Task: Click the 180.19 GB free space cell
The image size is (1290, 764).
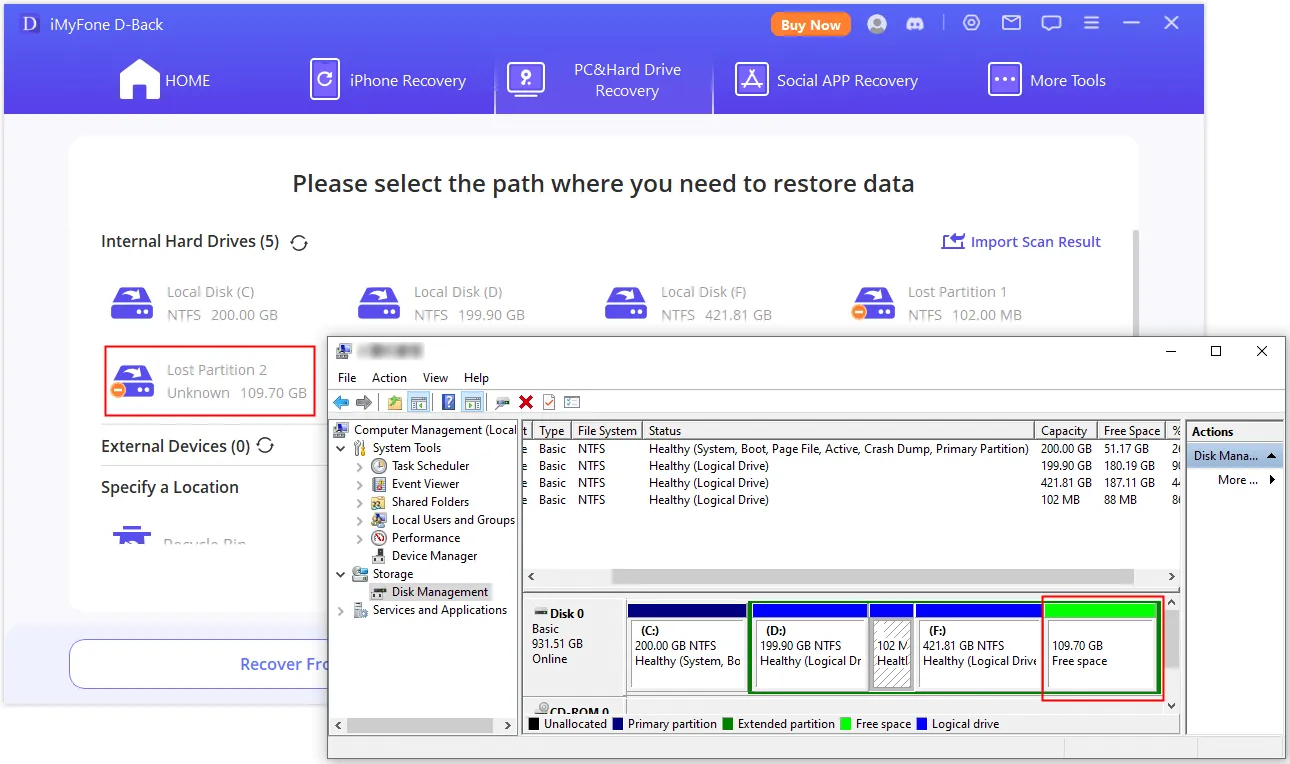Action: 1129,466
